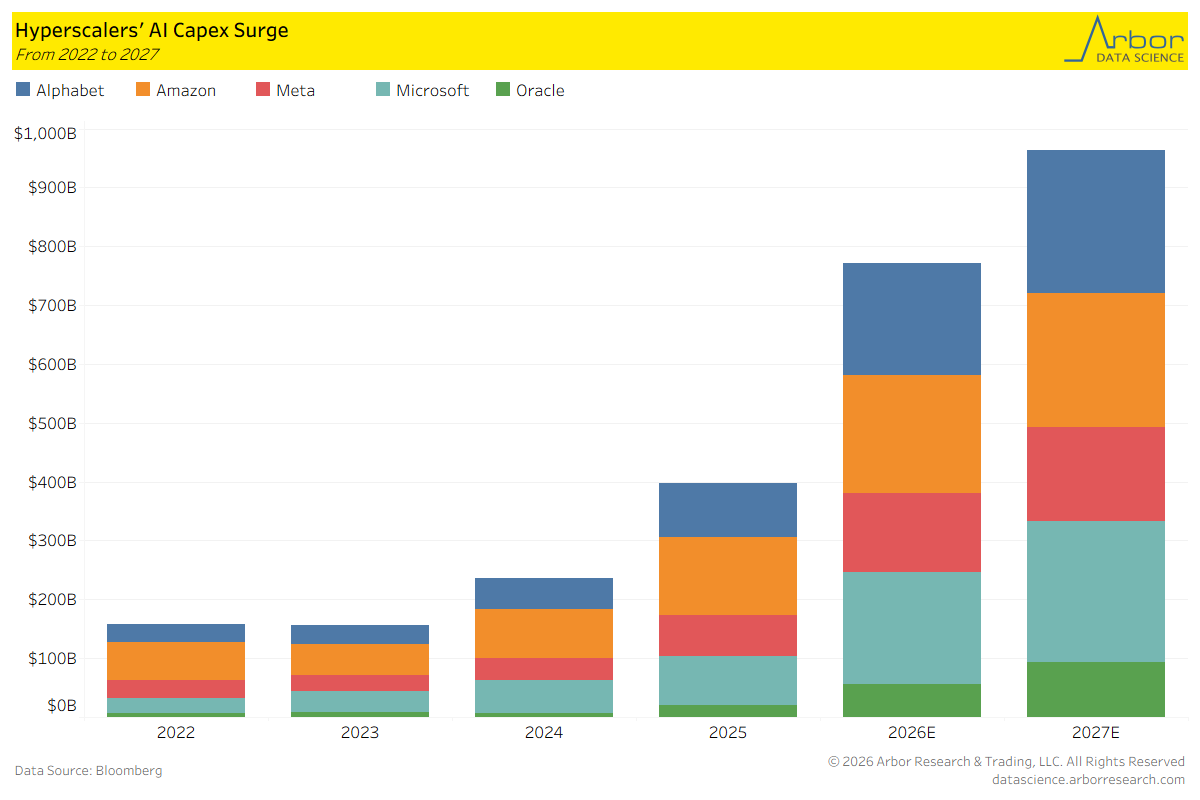The image size is (1200, 800).
Task: Select the Oracle segment of the 2027E bar
Action: (x=1096, y=689)
